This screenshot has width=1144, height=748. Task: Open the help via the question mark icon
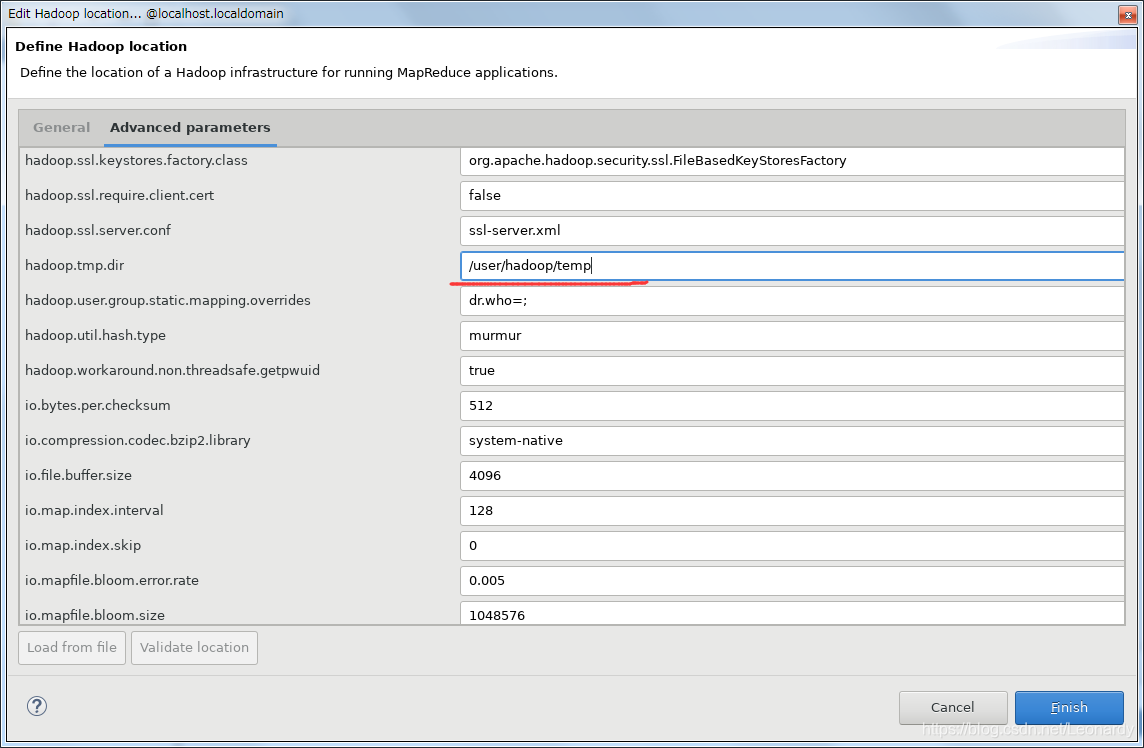pos(36,706)
